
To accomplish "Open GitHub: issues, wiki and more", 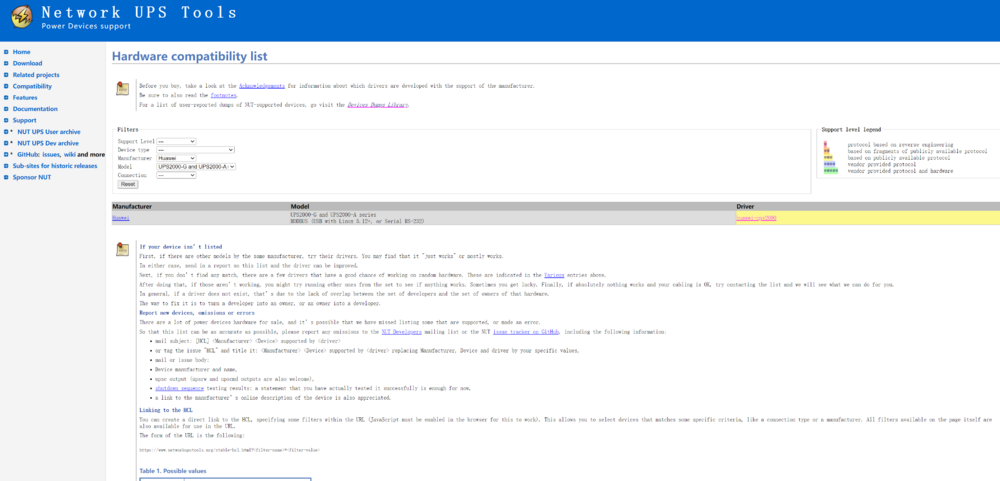I will (61, 154).
